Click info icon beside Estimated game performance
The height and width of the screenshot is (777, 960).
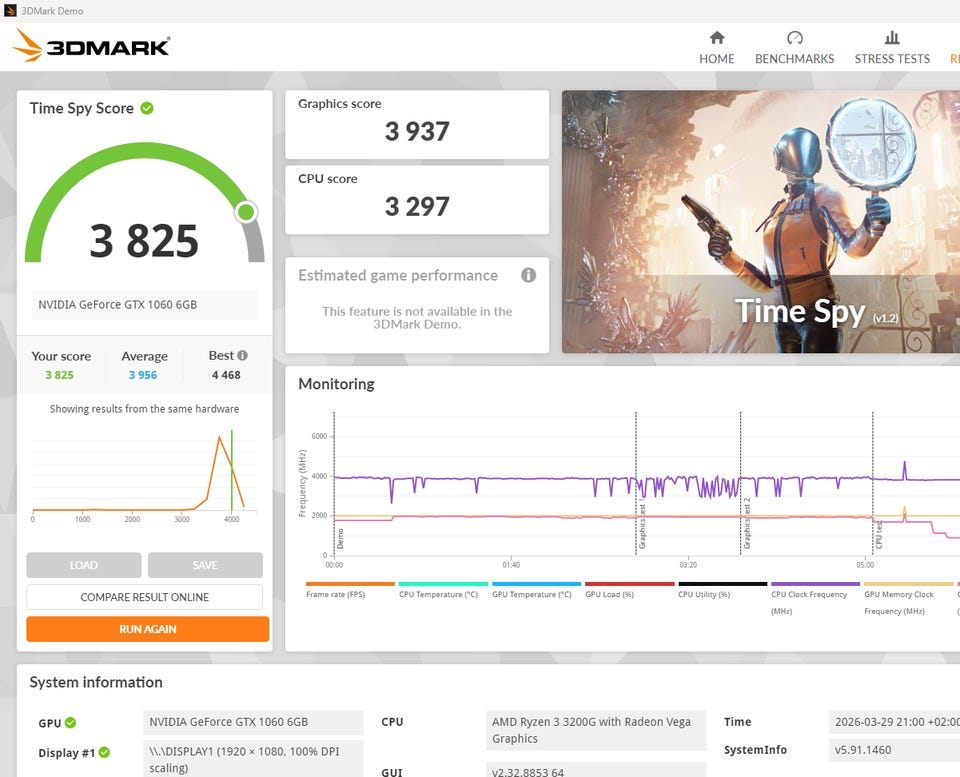pos(528,275)
